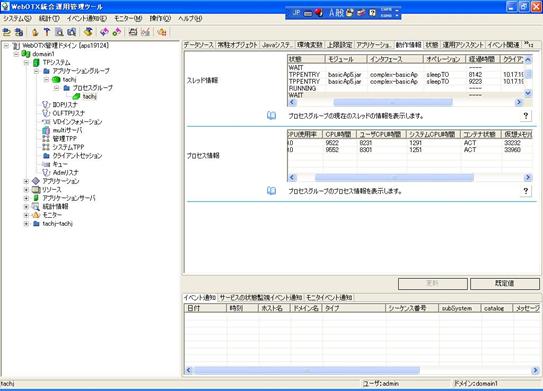The image size is (543, 391).
Task: Switch to the データソース tab
Action: pos(198,45)
